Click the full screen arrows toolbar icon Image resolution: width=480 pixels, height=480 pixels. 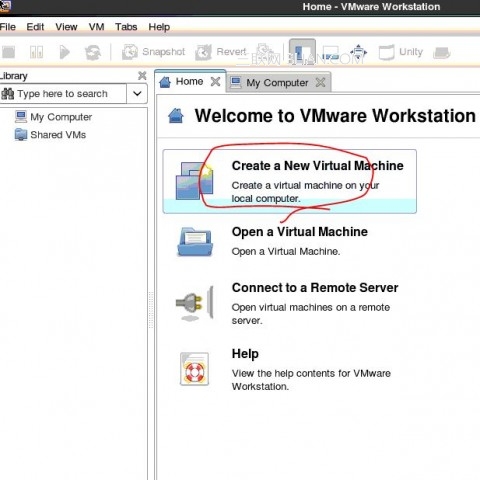click(x=358, y=52)
